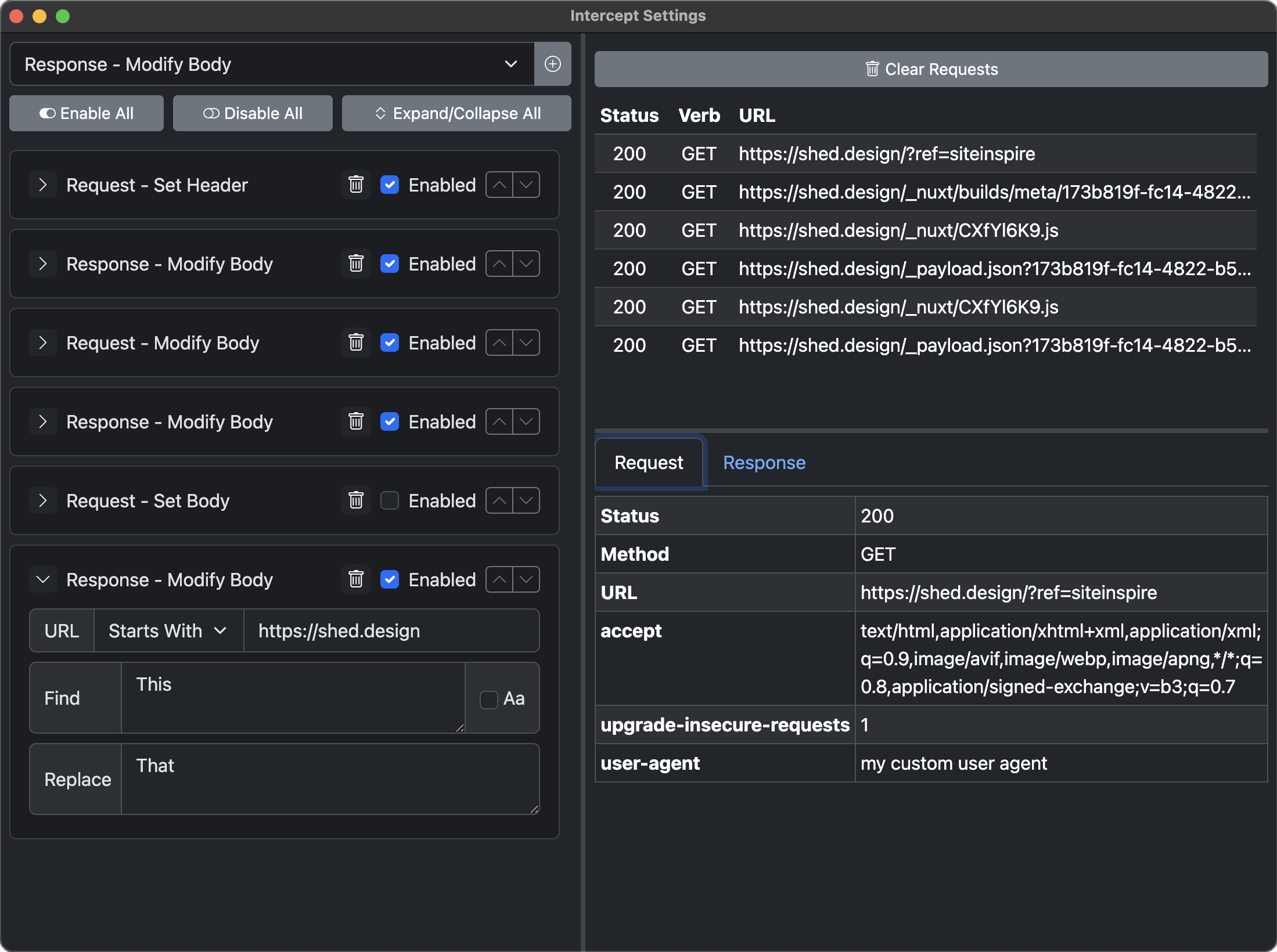This screenshot has width=1277, height=952.
Task: Open the rule type dropdown
Action: click(510, 64)
